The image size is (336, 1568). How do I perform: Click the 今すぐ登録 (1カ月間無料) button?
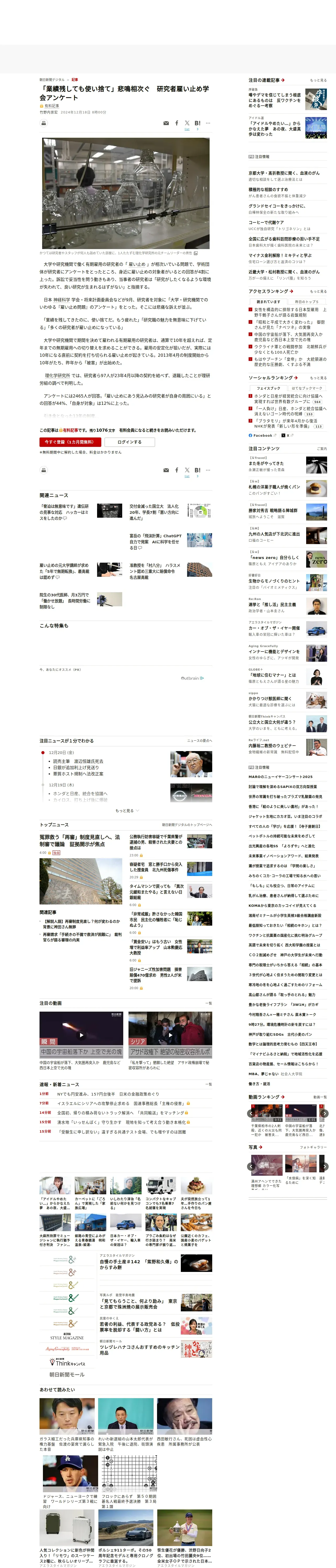click(x=70, y=442)
